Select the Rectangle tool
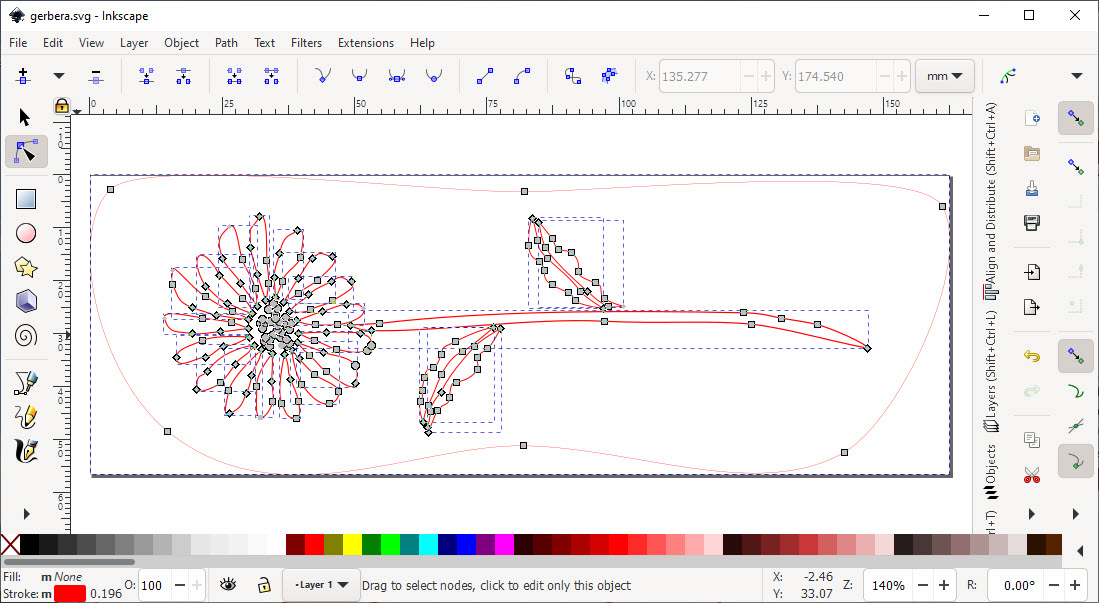 (26, 199)
